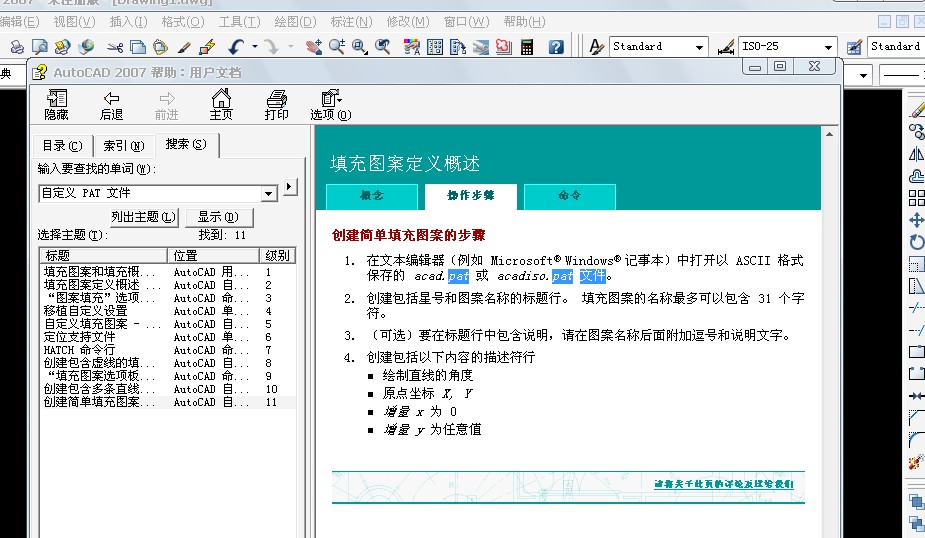The image size is (925, 538).
Task: Click the help content scrollbar up arrow
Action: (829, 134)
